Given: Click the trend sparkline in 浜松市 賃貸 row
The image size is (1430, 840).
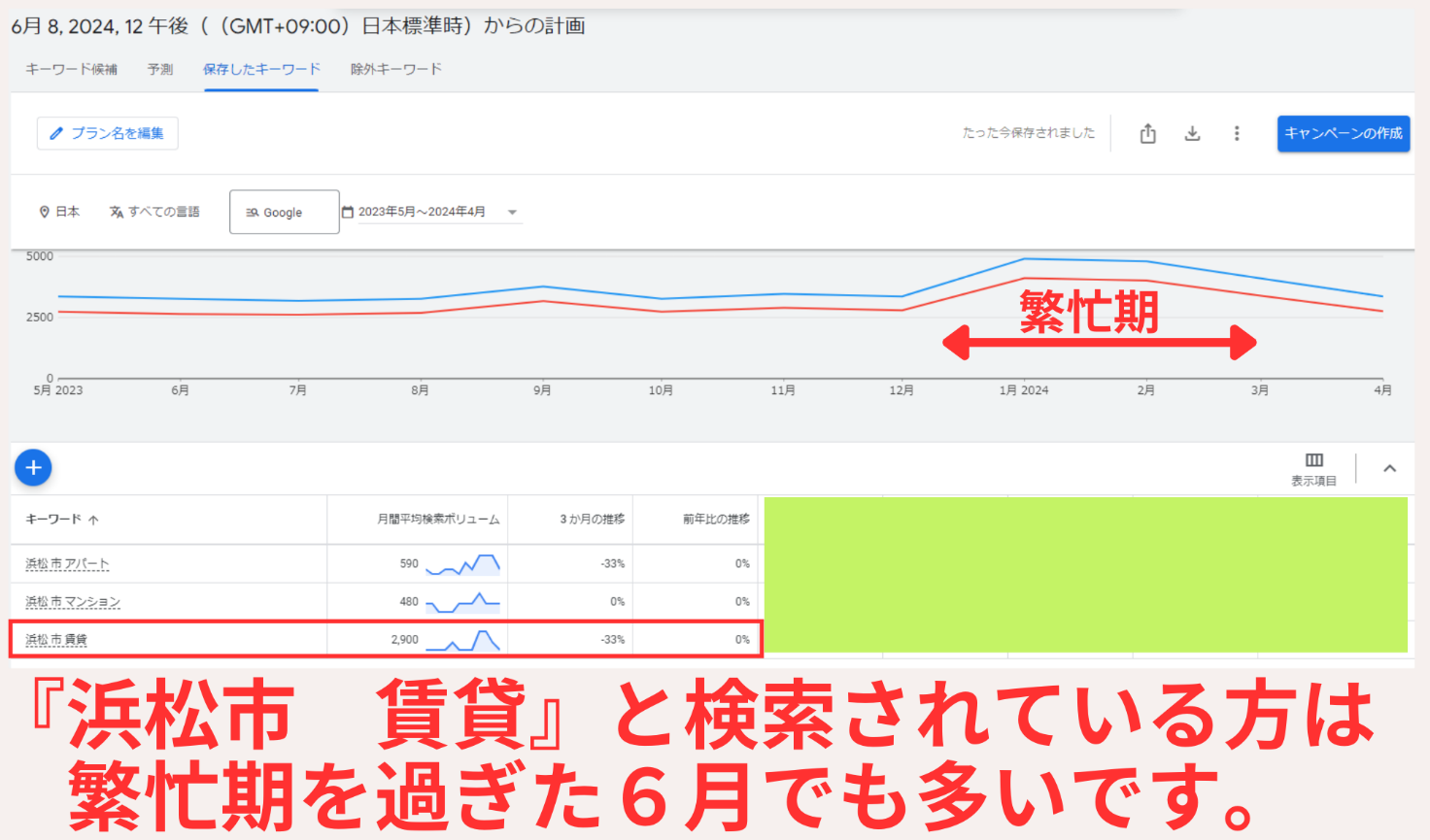Looking at the screenshot, I should tap(462, 641).
